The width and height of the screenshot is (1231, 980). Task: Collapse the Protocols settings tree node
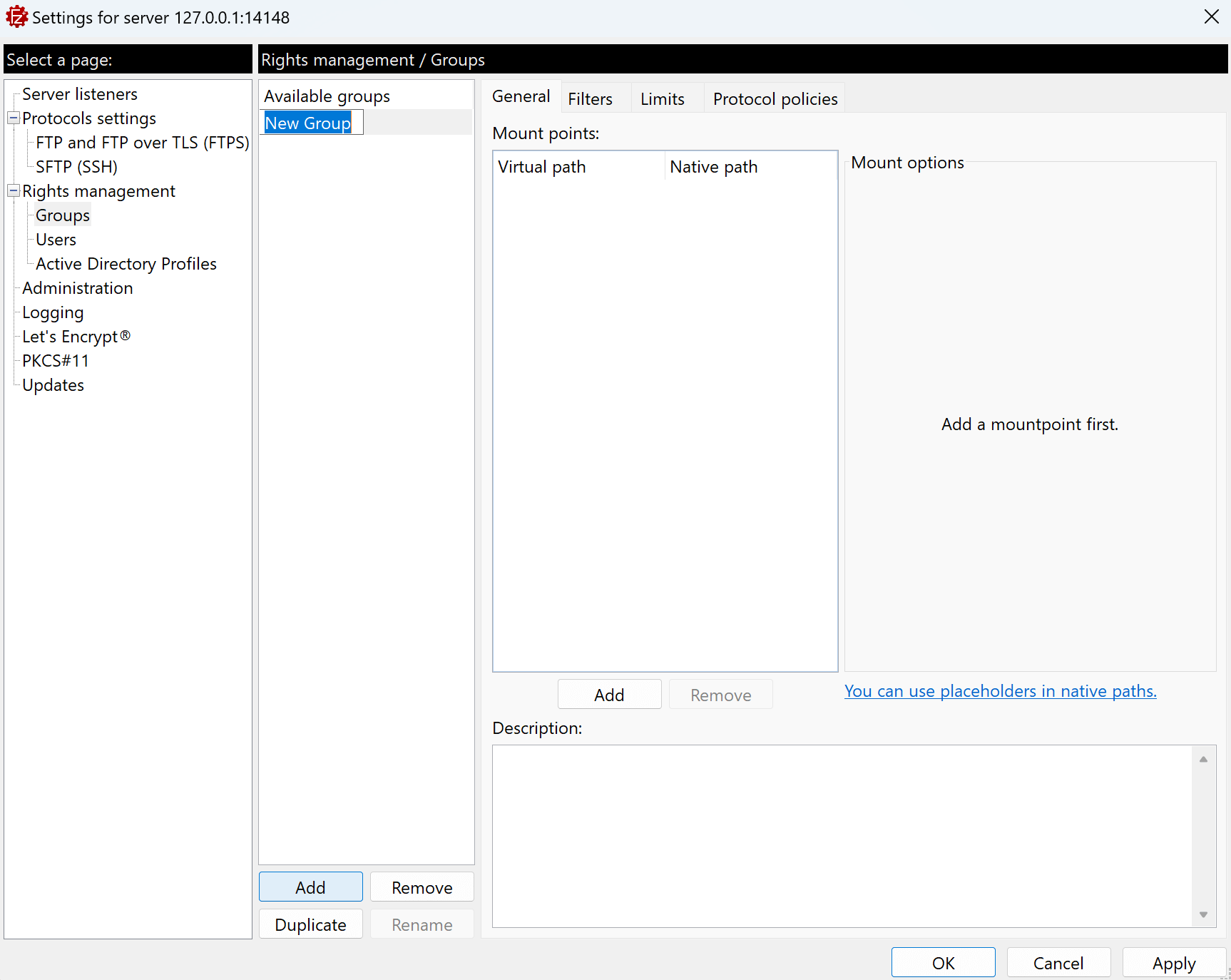(x=14, y=118)
